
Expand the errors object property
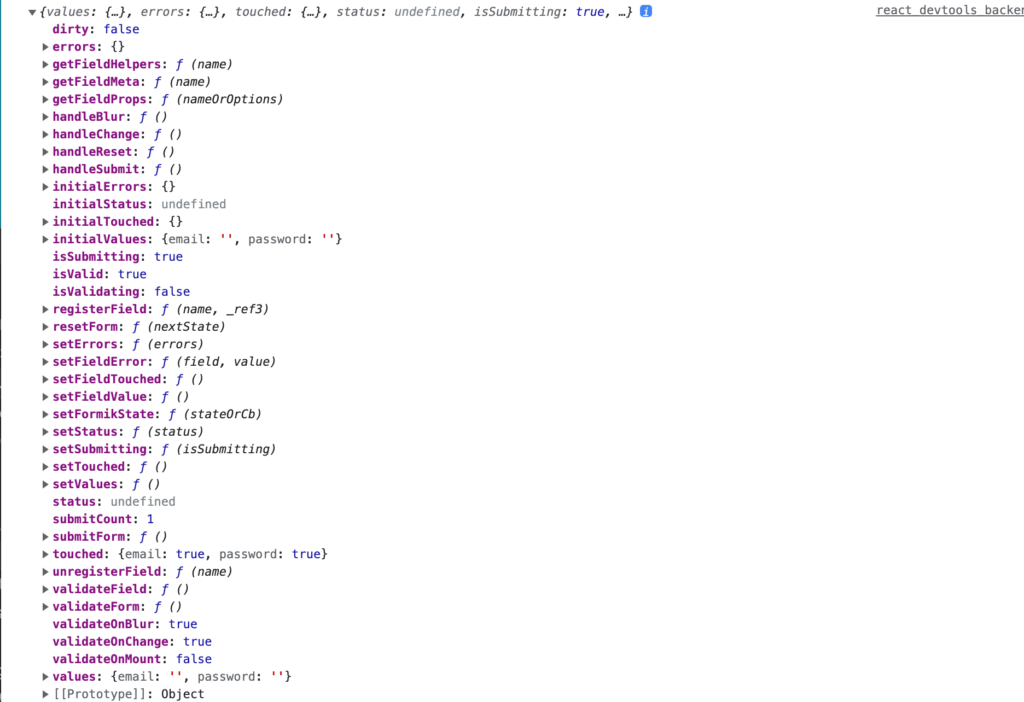point(45,46)
